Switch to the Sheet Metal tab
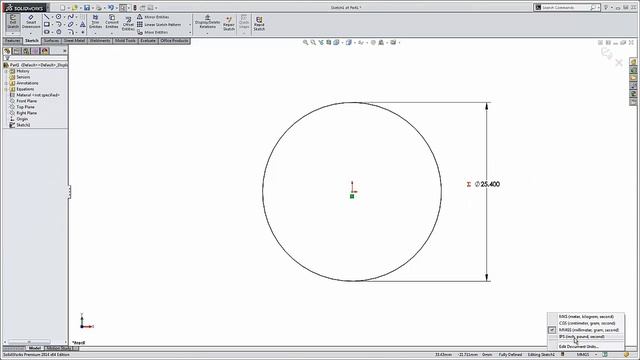 click(x=74, y=41)
